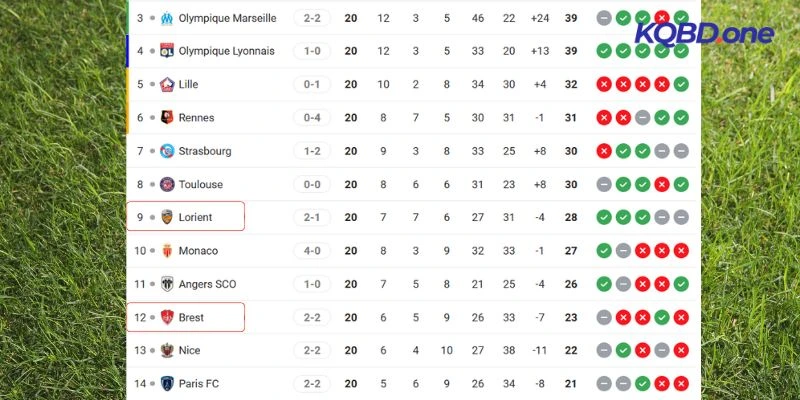Click the Strasbourg club logo
The image size is (800, 400).
click(x=167, y=151)
